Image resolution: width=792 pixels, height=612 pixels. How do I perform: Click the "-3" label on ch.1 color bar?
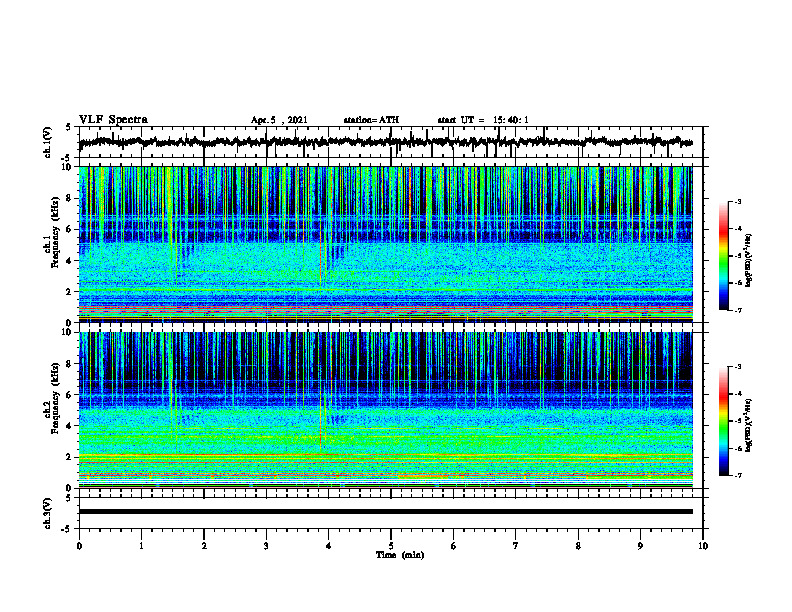[x=737, y=201]
